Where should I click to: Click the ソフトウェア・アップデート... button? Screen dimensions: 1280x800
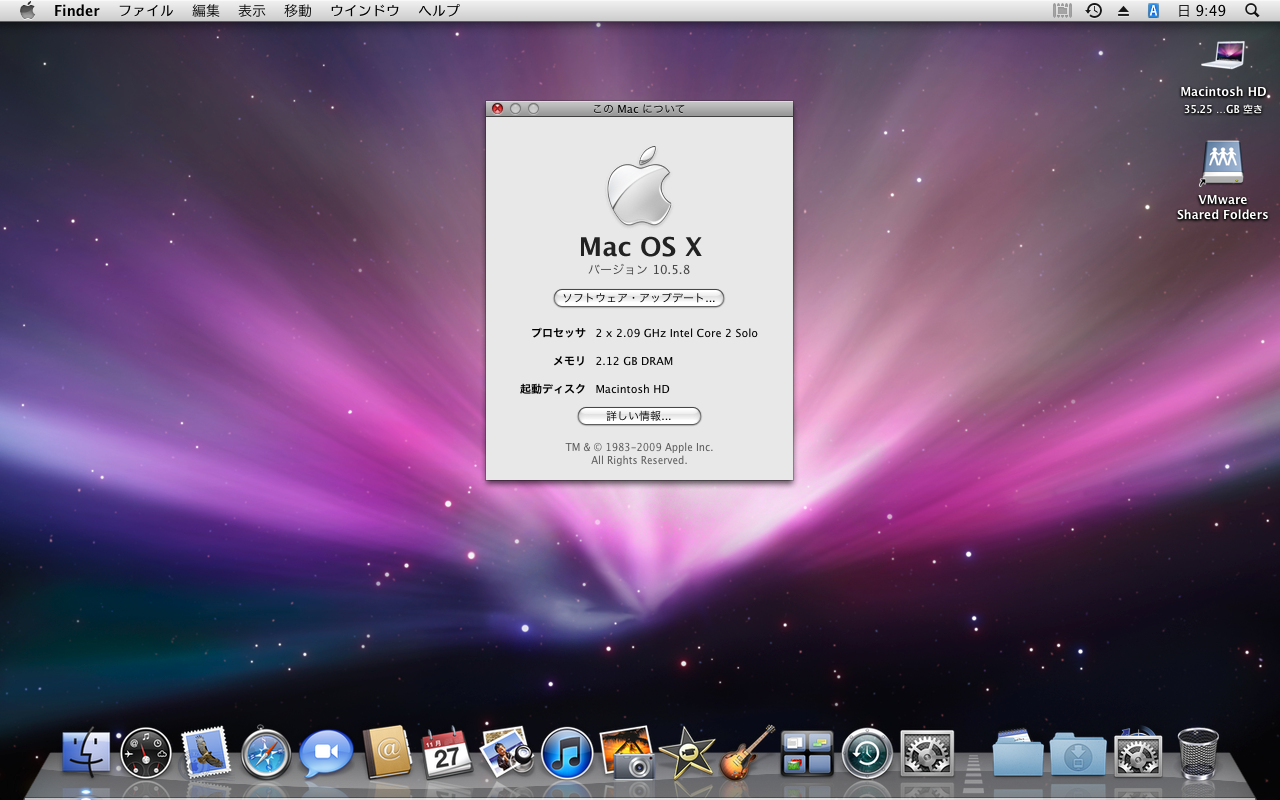coord(639,298)
